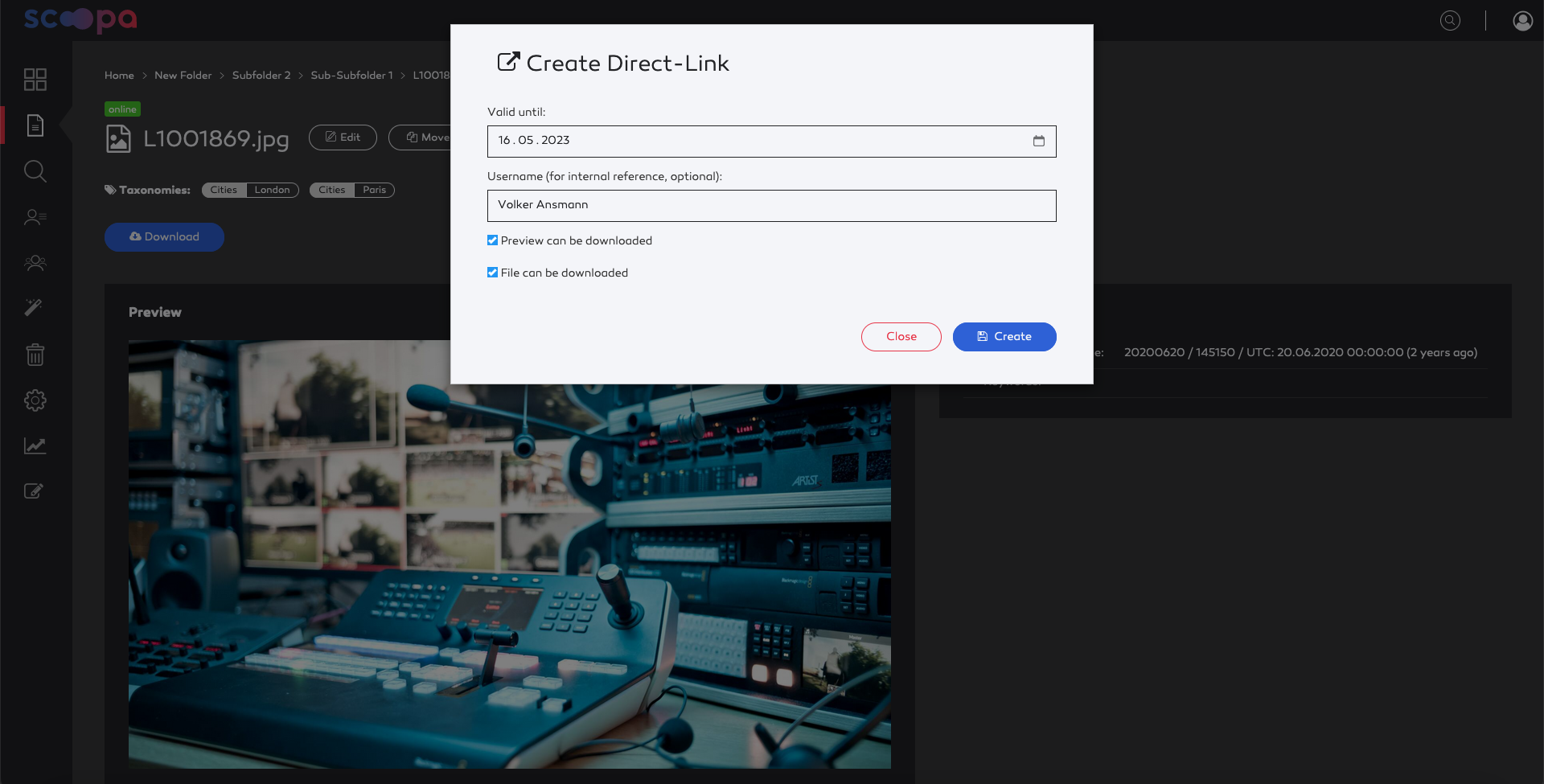Screen dimensions: 1544x784
Task: Click the Valid until date field
Action: point(772,142)
